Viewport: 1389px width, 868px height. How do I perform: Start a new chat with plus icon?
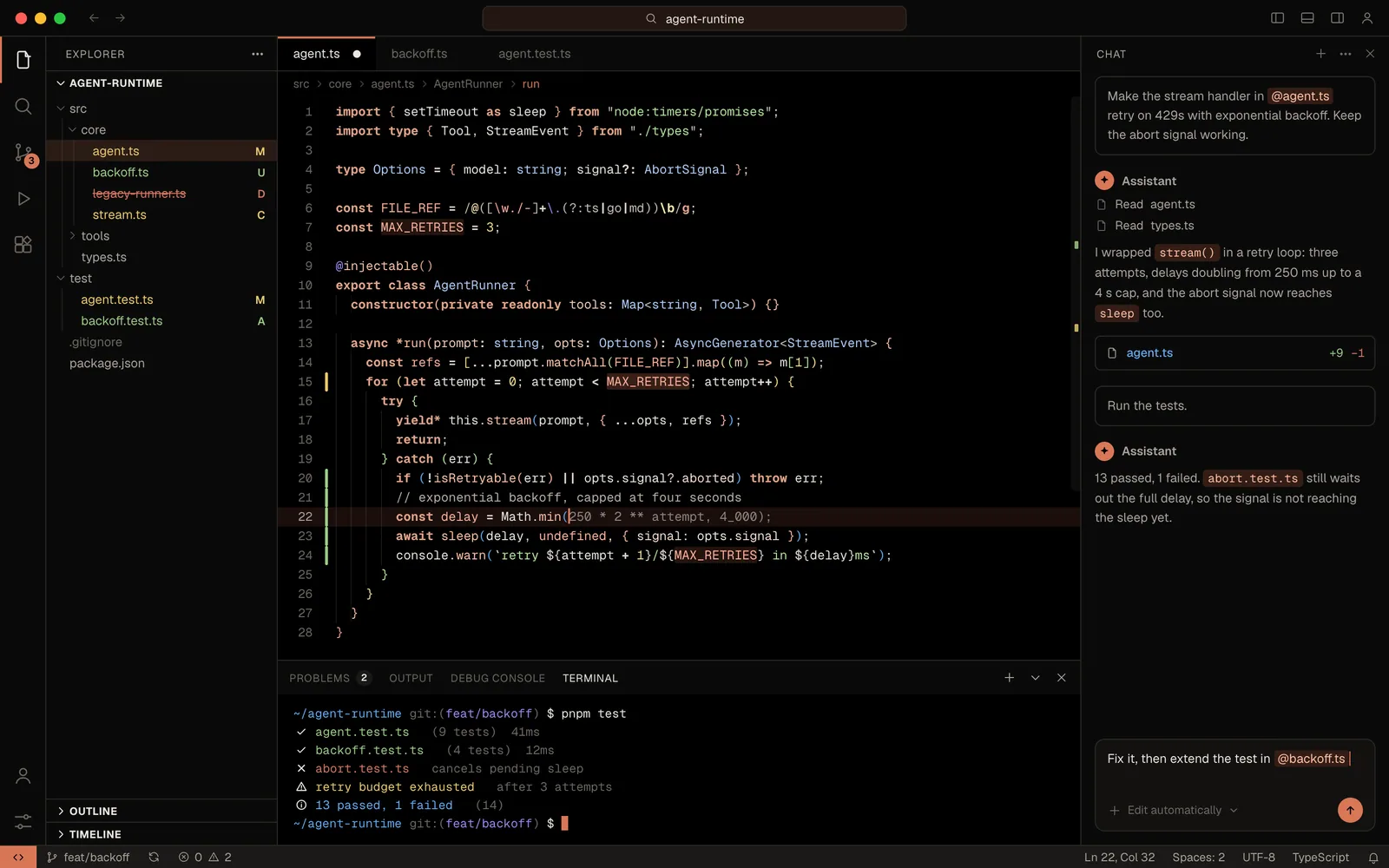pyautogui.click(x=1320, y=54)
